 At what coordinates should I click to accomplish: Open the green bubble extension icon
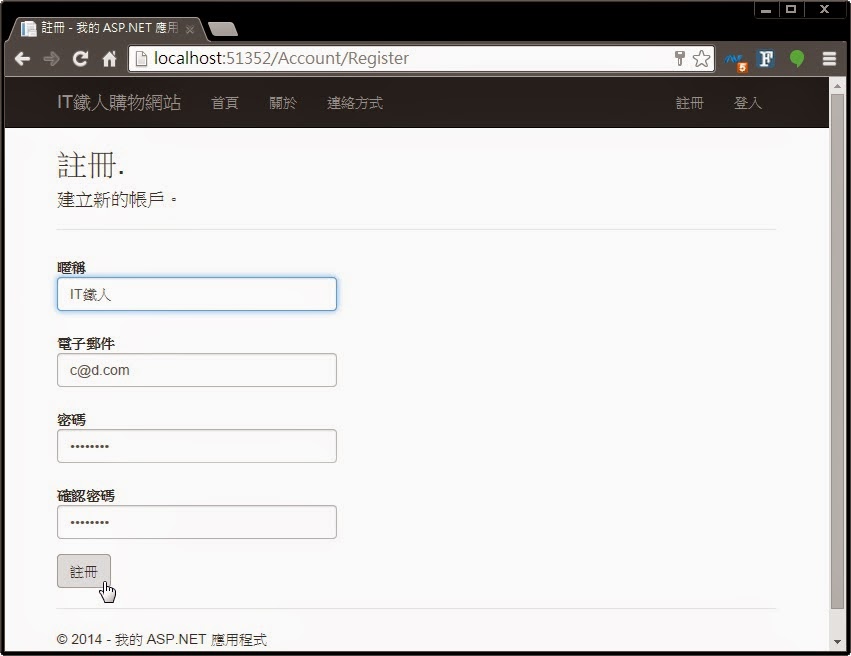[x=797, y=59]
